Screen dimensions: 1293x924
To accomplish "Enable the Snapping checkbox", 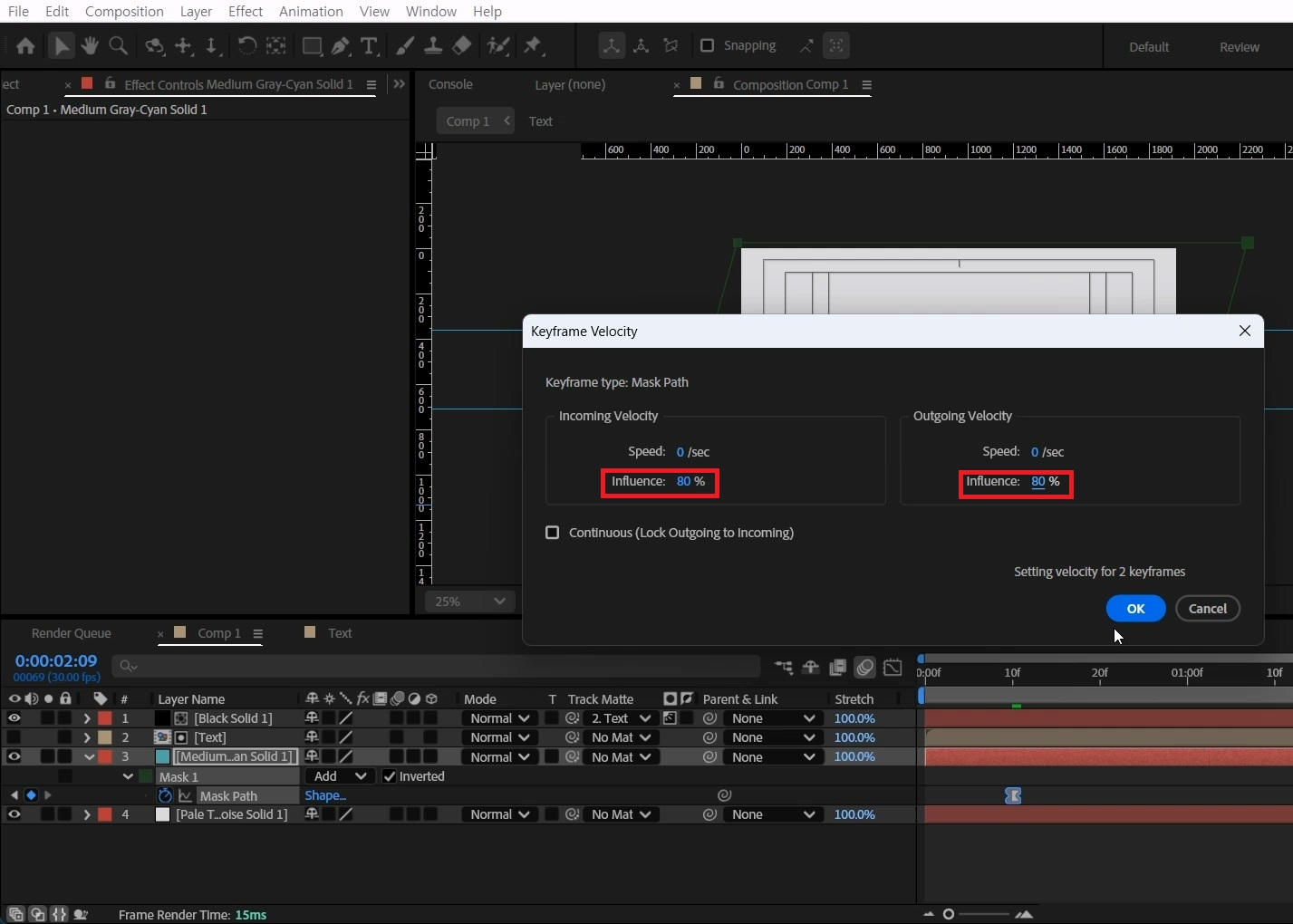I will click(708, 45).
